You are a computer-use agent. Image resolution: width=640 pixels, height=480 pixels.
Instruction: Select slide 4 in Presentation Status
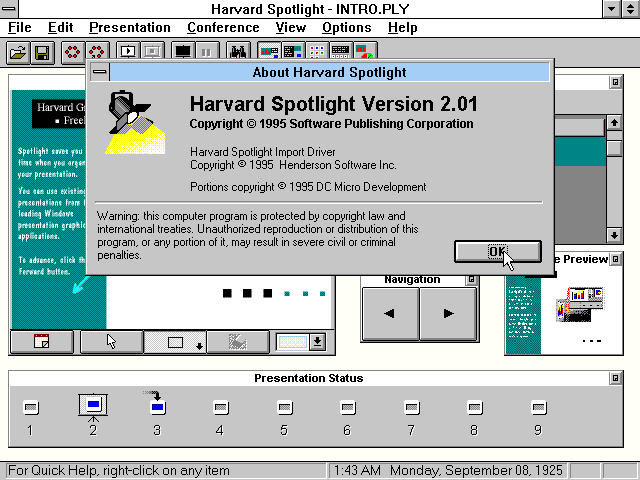coord(220,416)
